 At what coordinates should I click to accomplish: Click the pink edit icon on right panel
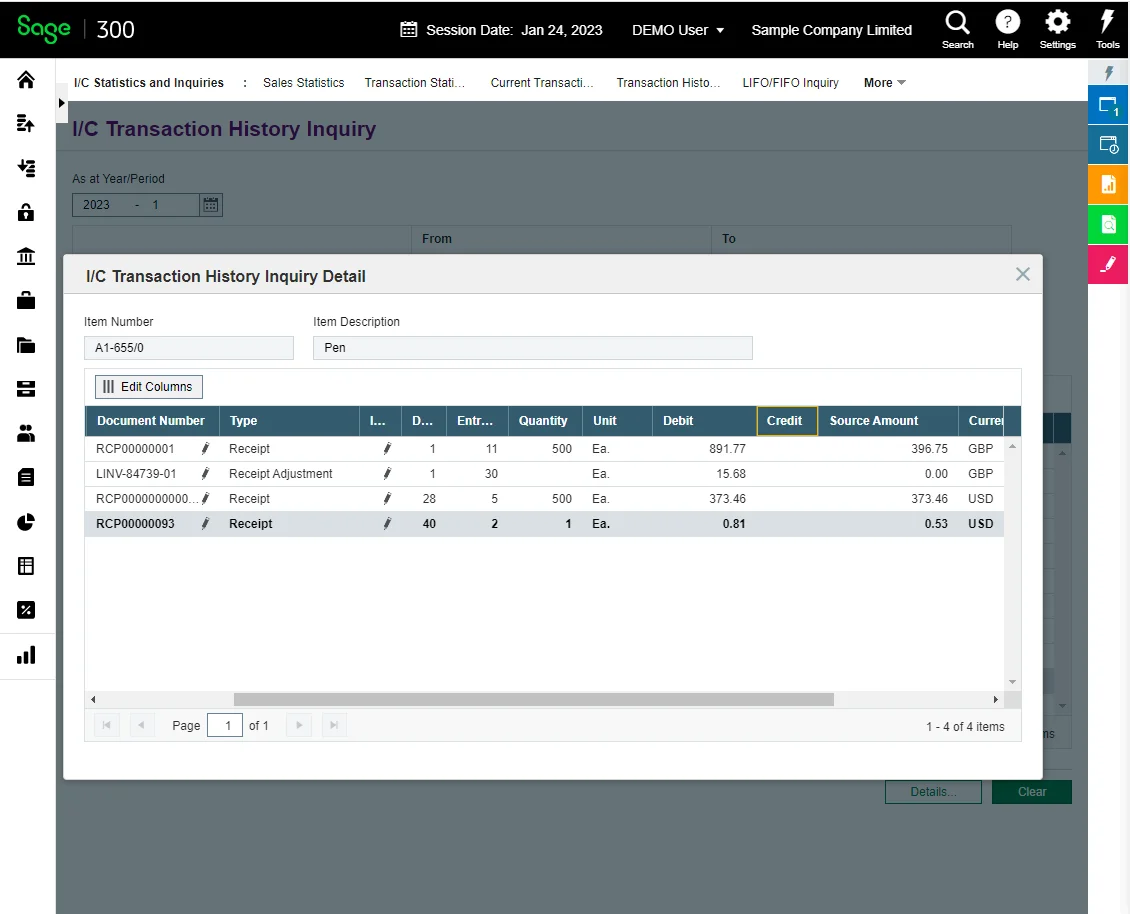point(1108,264)
